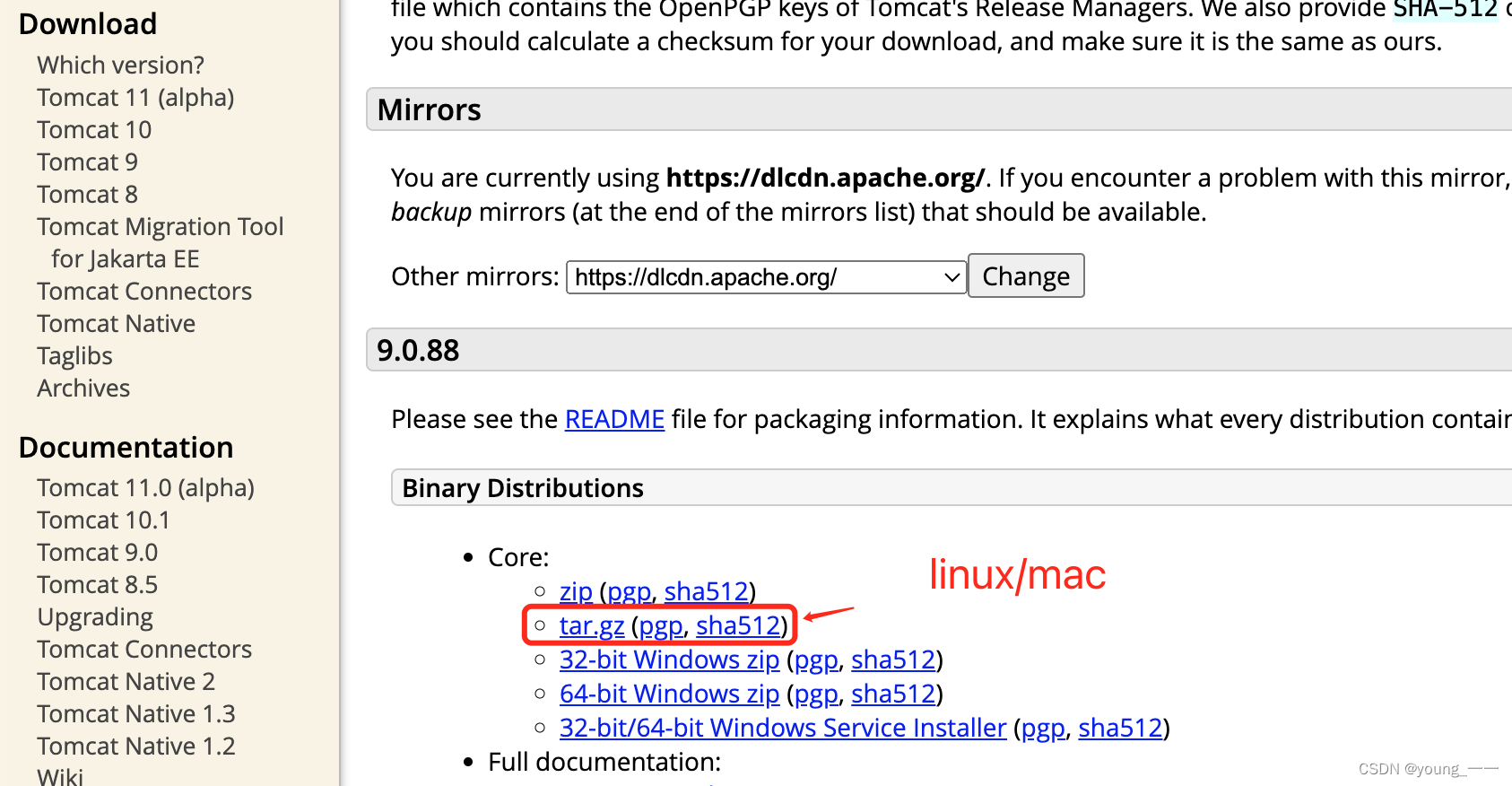The height and width of the screenshot is (786, 1512).
Task: Click the https://dlcdn.apache.org/ bold mirror text
Action: [x=825, y=179]
